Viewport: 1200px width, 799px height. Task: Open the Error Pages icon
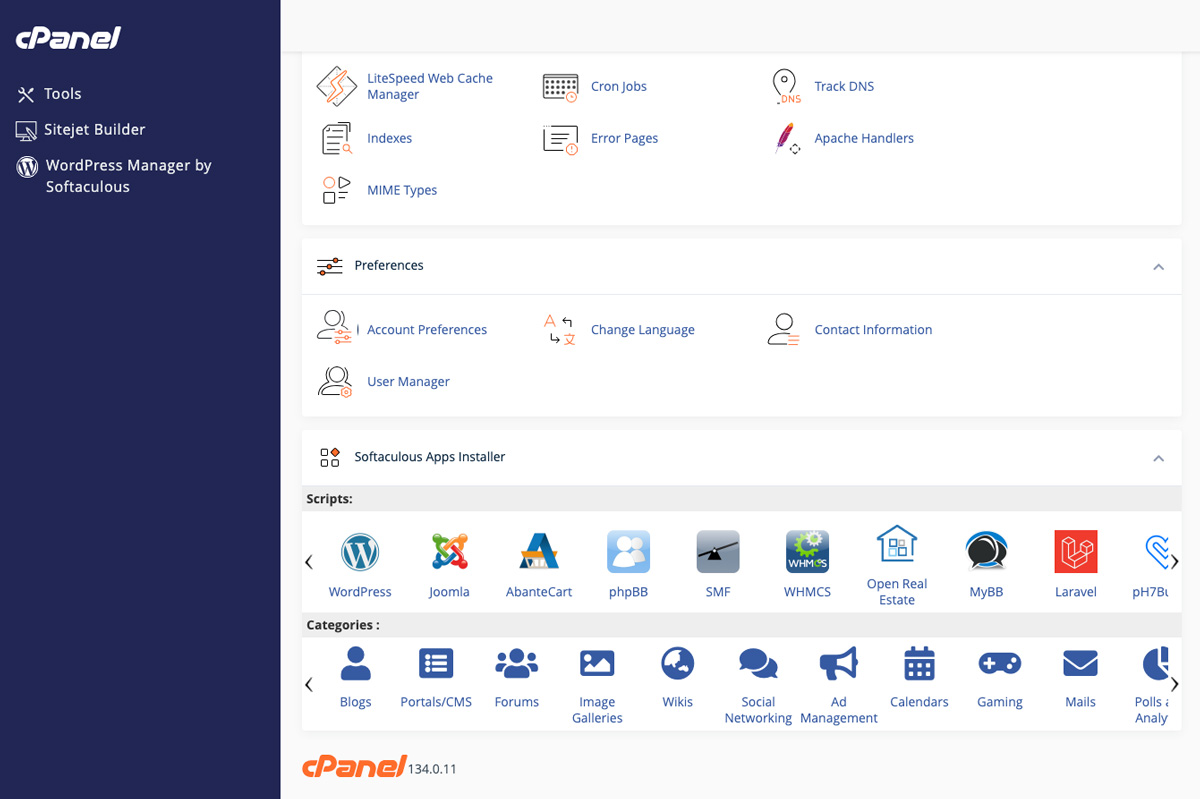(x=560, y=139)
